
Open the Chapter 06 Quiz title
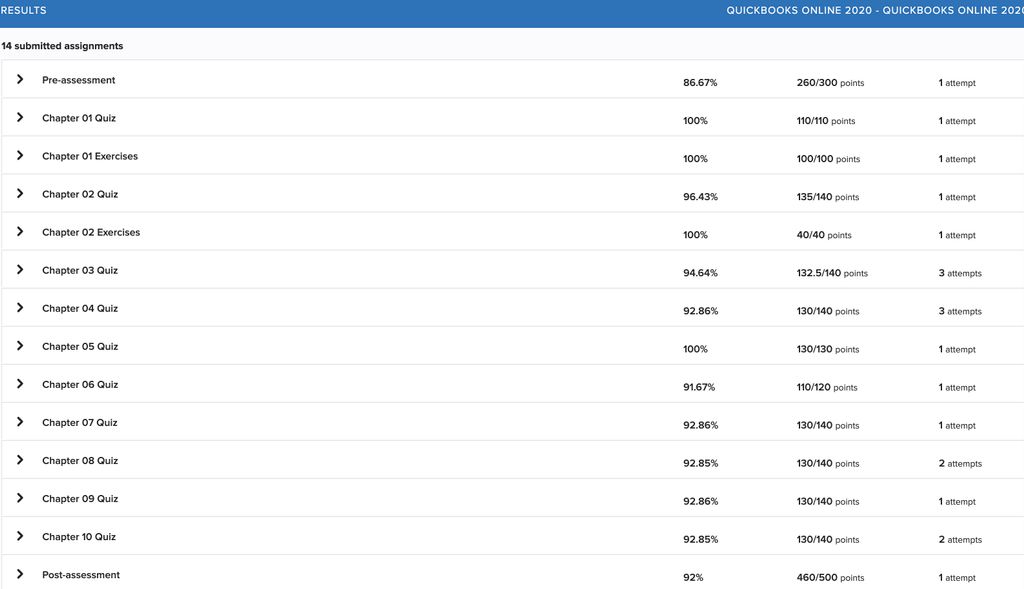(x=80, y=385)
